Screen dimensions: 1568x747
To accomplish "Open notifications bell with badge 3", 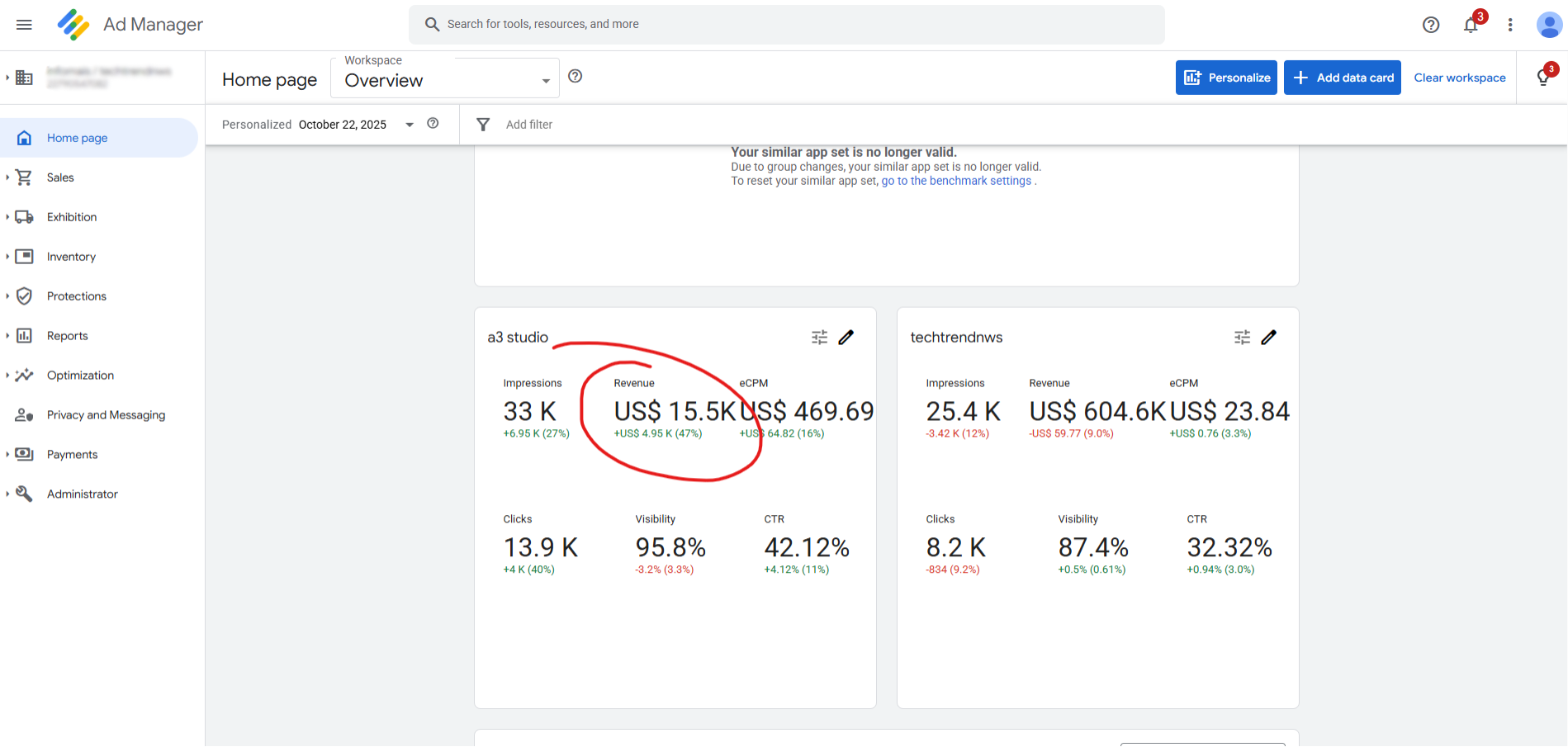I will [x=1471, y=25].
